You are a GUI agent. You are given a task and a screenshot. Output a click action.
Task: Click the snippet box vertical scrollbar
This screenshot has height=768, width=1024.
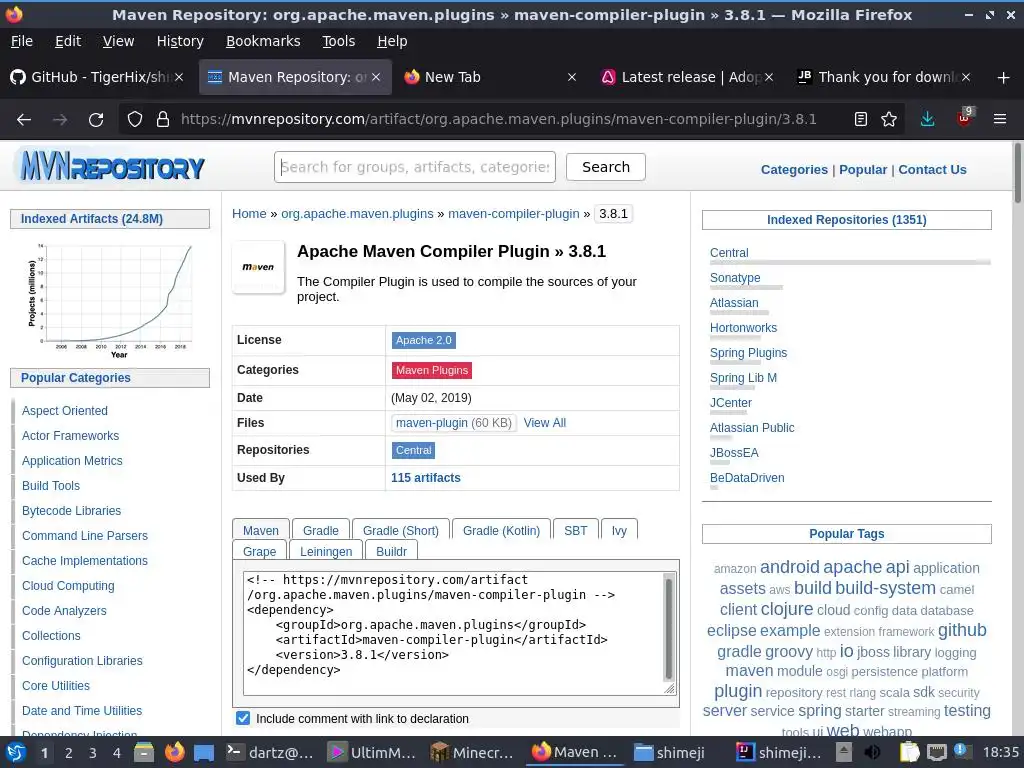(669, 630)
